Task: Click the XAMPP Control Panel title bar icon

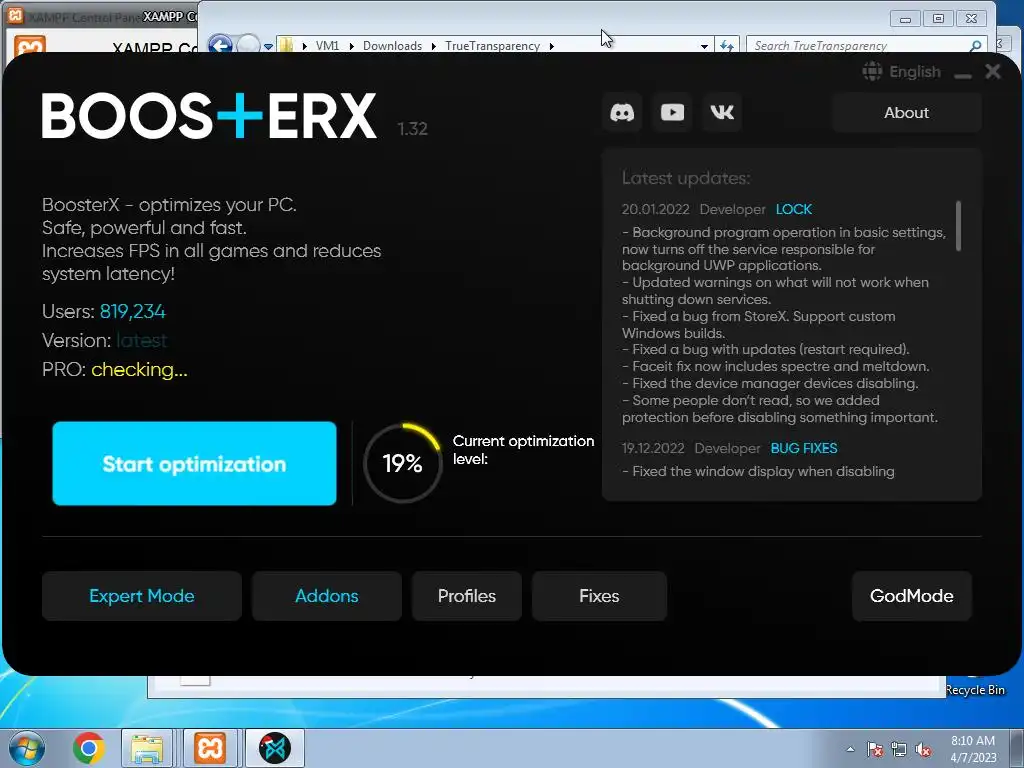Action: click(x=15, y=15)
